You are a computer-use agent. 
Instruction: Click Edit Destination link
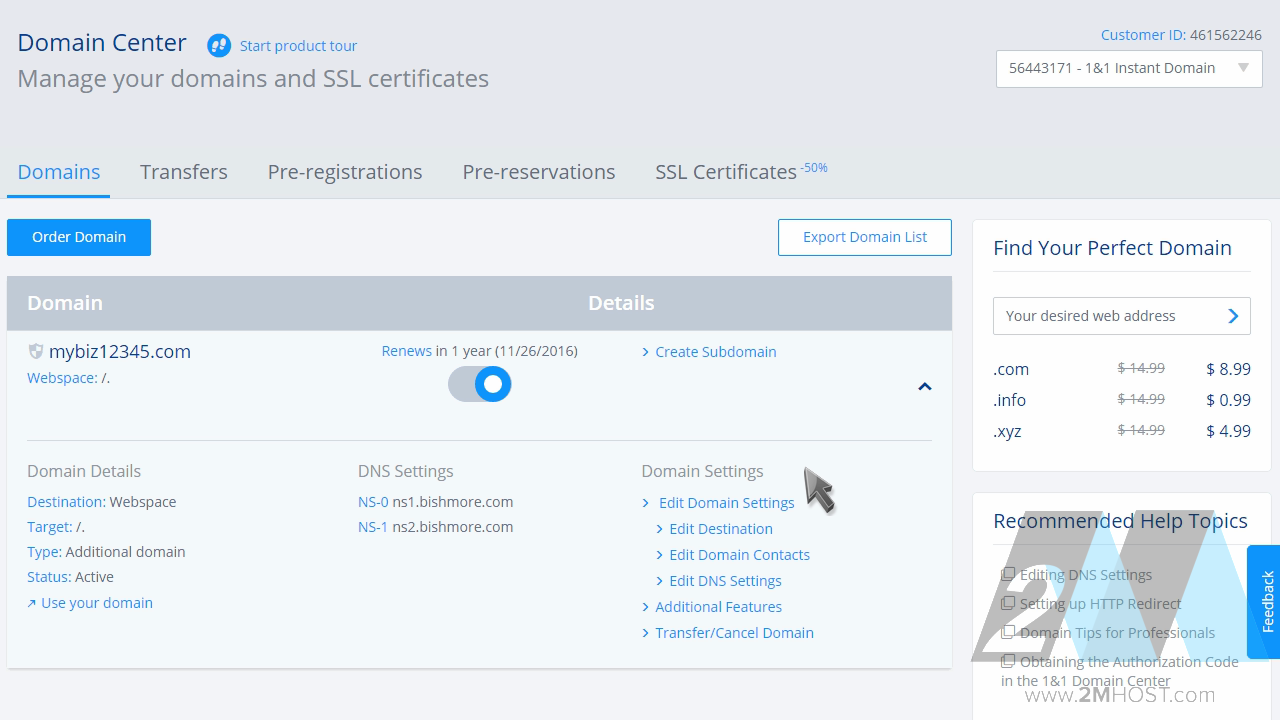(721, 529)
